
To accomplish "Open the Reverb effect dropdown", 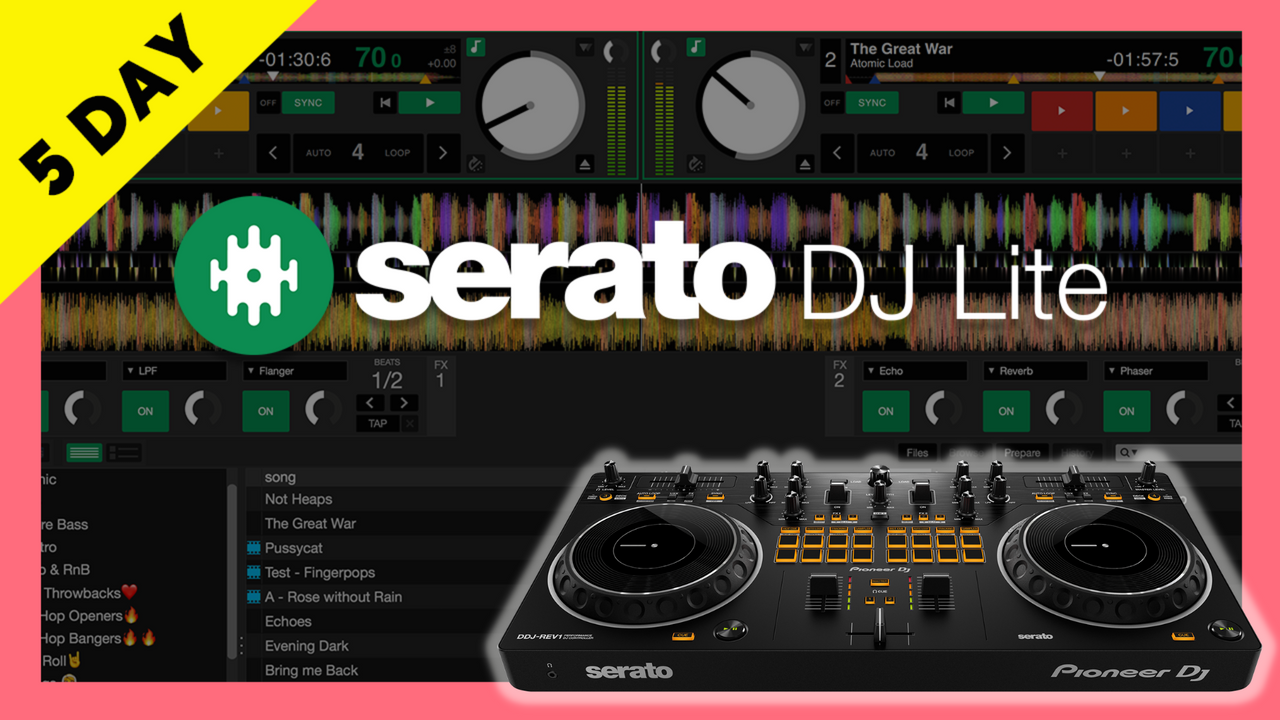I will click(x=1034, y=371).
